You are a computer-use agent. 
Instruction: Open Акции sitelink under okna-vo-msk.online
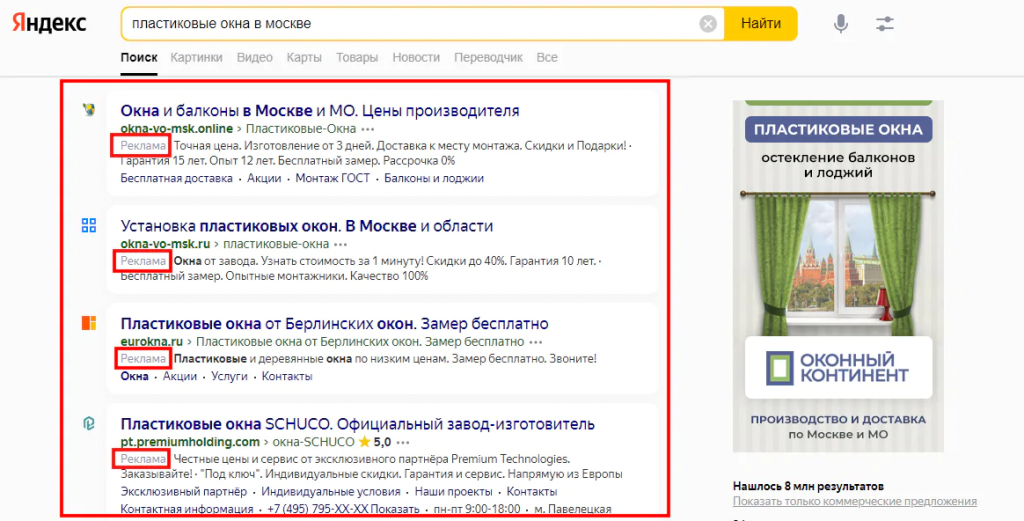click(264, 178)
